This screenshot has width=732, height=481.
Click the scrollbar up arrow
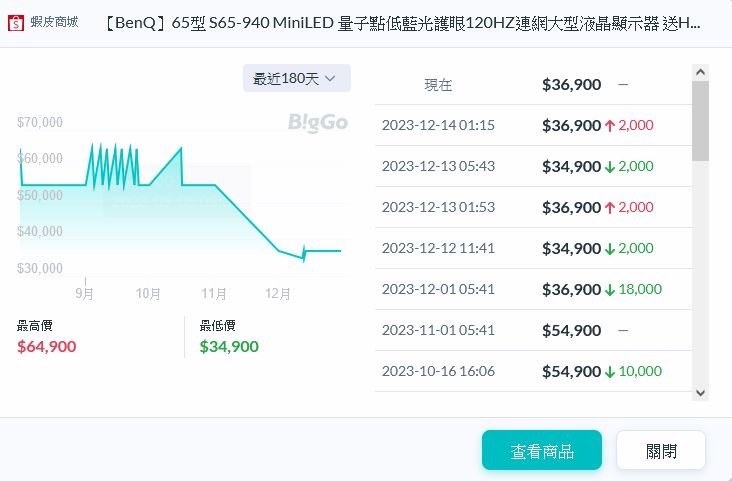tap(700, 72)
